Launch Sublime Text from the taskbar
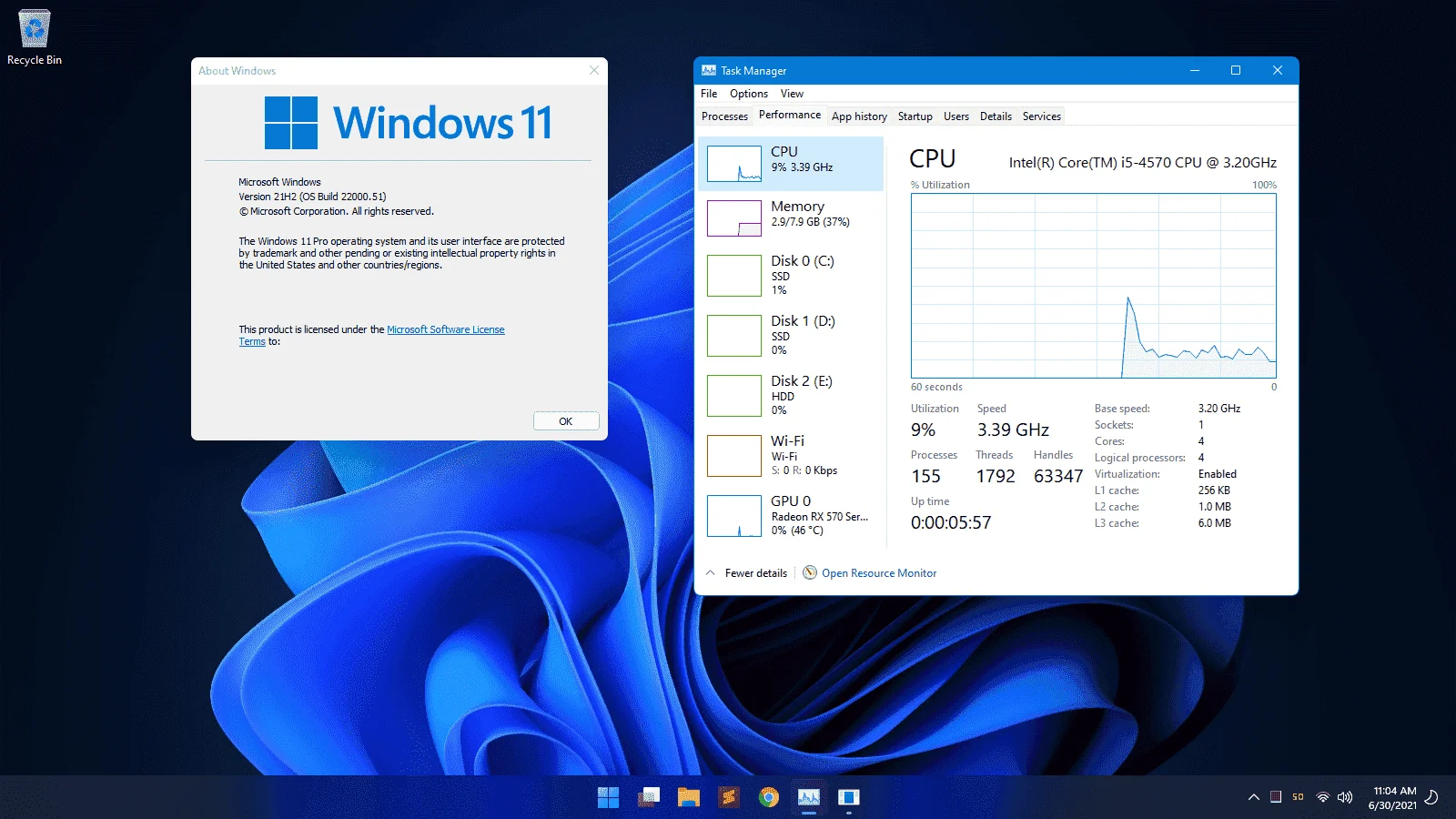The width and height of the screenshot is (1456, 819). tap(728, 798)
